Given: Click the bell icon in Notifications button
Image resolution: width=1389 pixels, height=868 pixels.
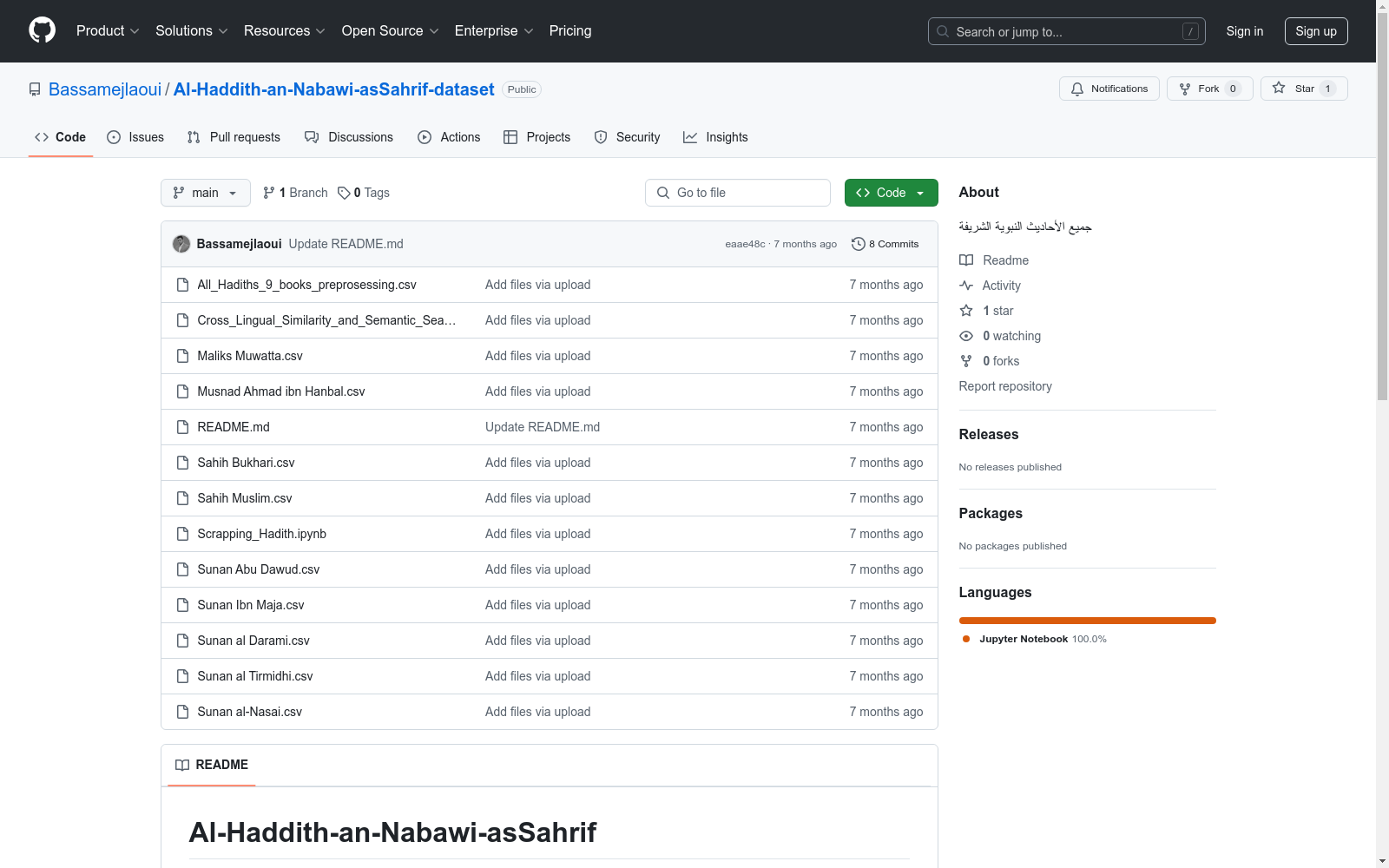Looking at the screenshot, I should (x=1077, y=89).
